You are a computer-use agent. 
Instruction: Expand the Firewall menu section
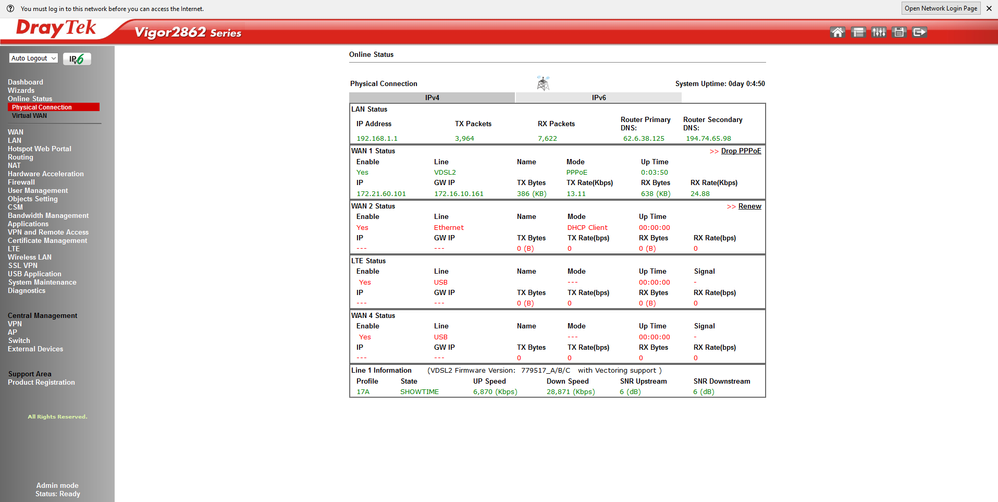21,182
